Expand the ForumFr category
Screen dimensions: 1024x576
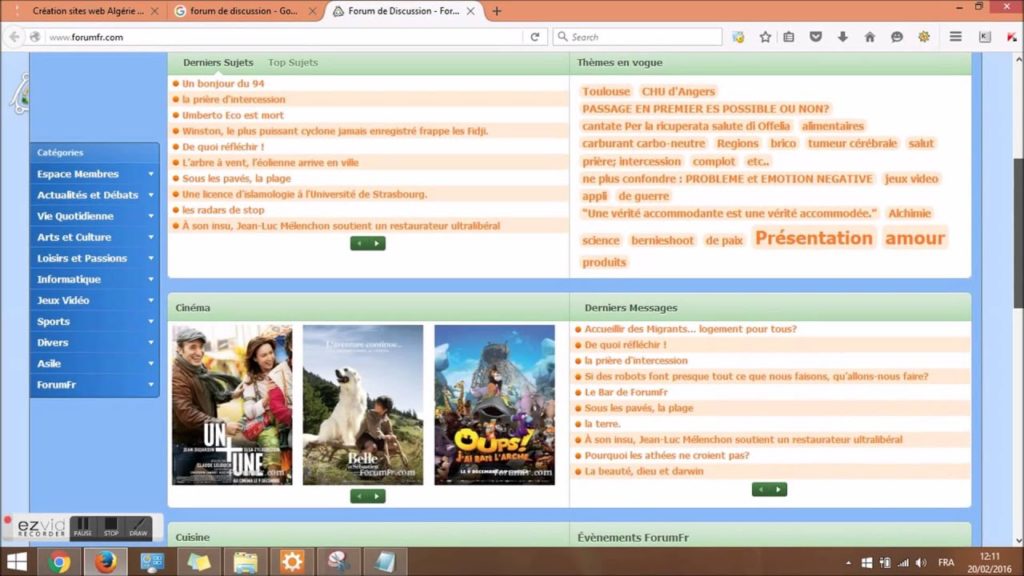(x=95, y=385)
